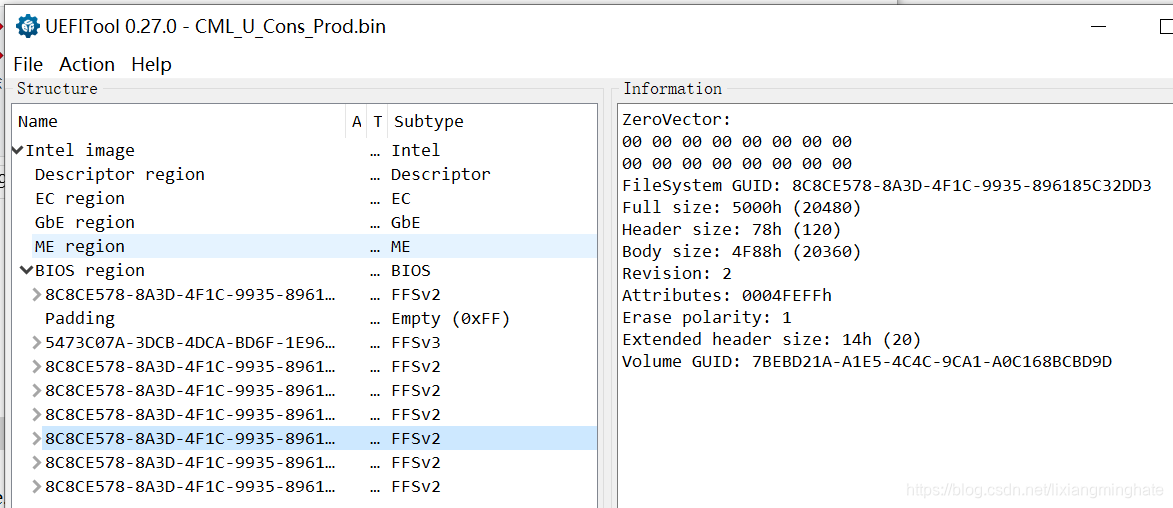This screenshot has width=1173, height=508.
Task: Expand the last 8C8CE578 FFSv2 volume
Action: point(37,486)
